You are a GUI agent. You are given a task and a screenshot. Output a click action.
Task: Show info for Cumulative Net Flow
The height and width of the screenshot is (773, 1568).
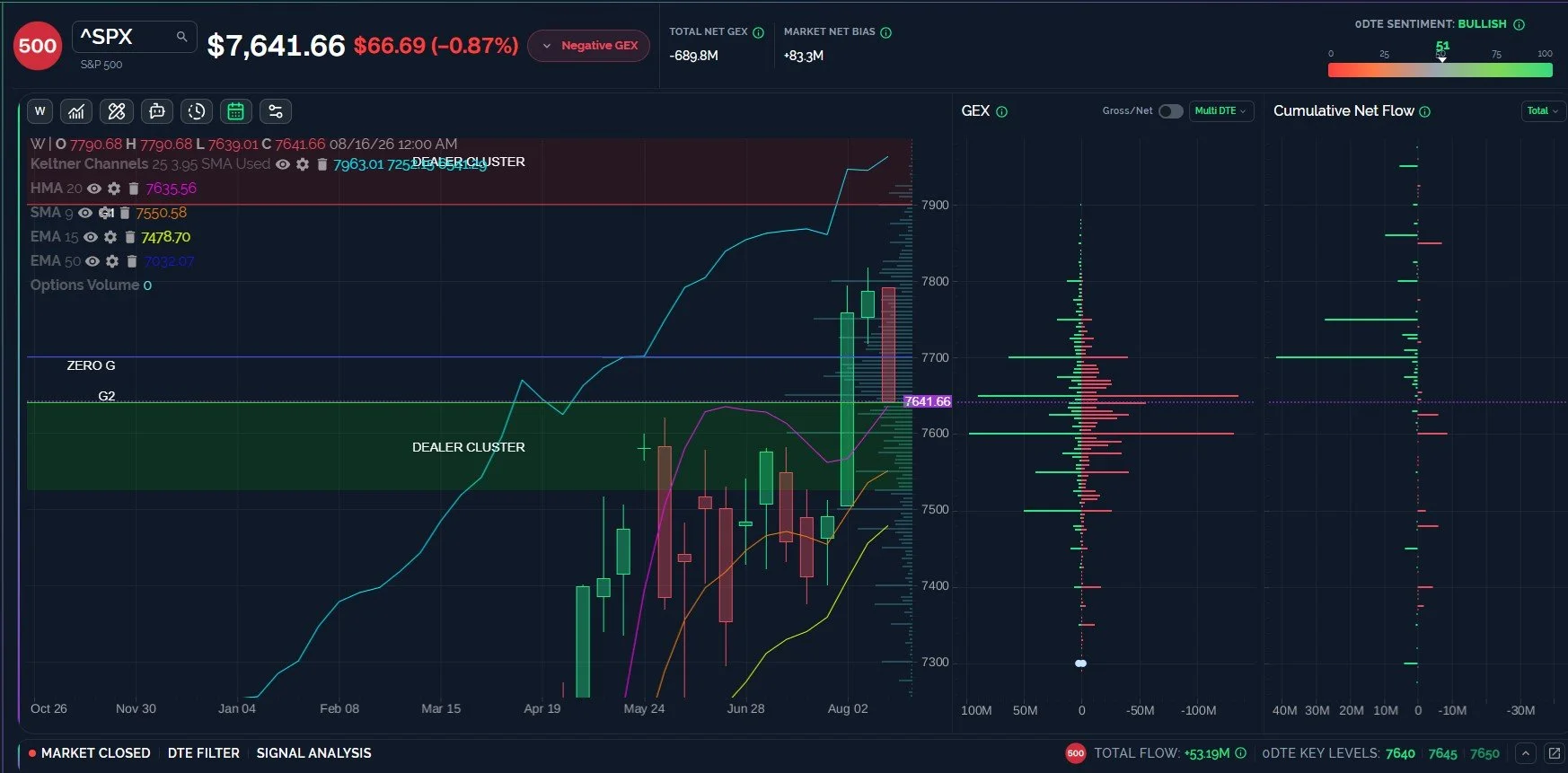(x=1425, y=111)
